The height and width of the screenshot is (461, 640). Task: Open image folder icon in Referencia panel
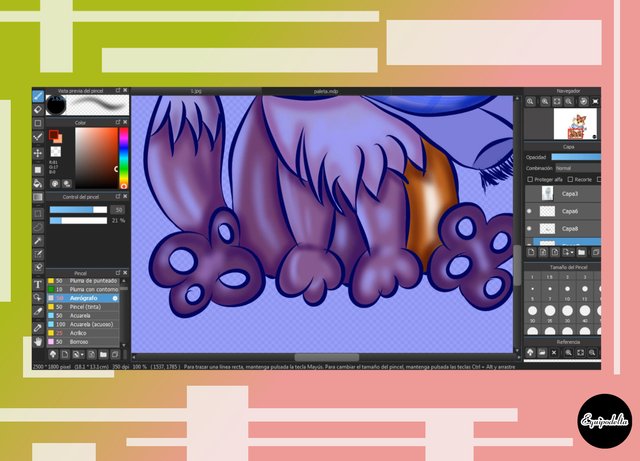[x=542, y=352]
